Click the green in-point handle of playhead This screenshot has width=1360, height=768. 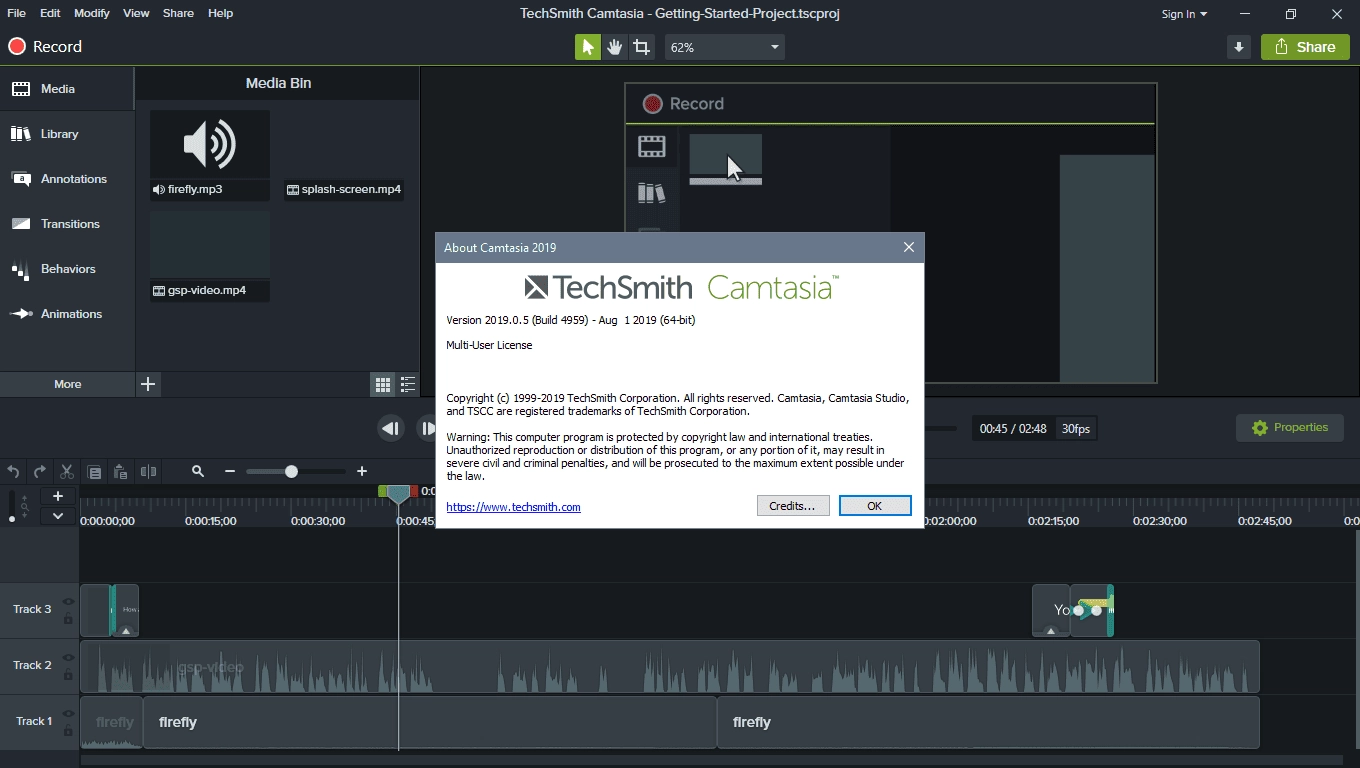click(x=382, y=491)
